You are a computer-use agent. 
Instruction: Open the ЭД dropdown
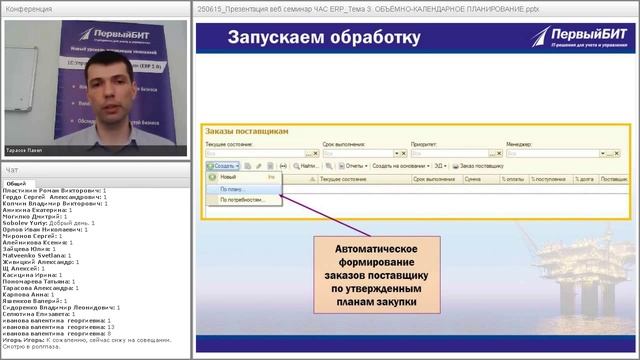(440, 166)
